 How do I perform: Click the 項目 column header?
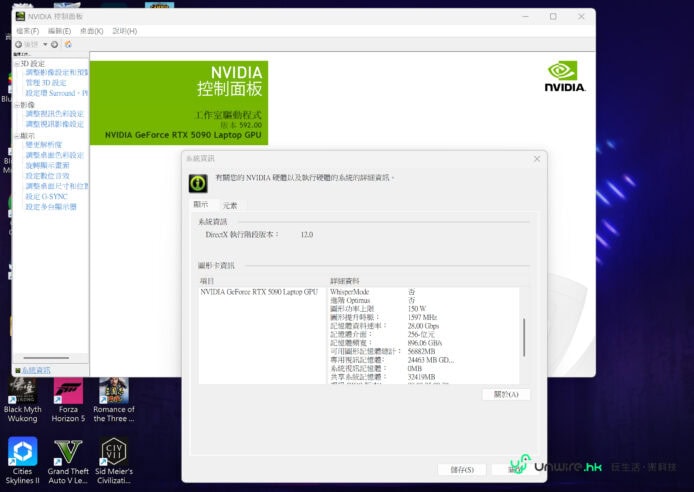coord(207,281)
